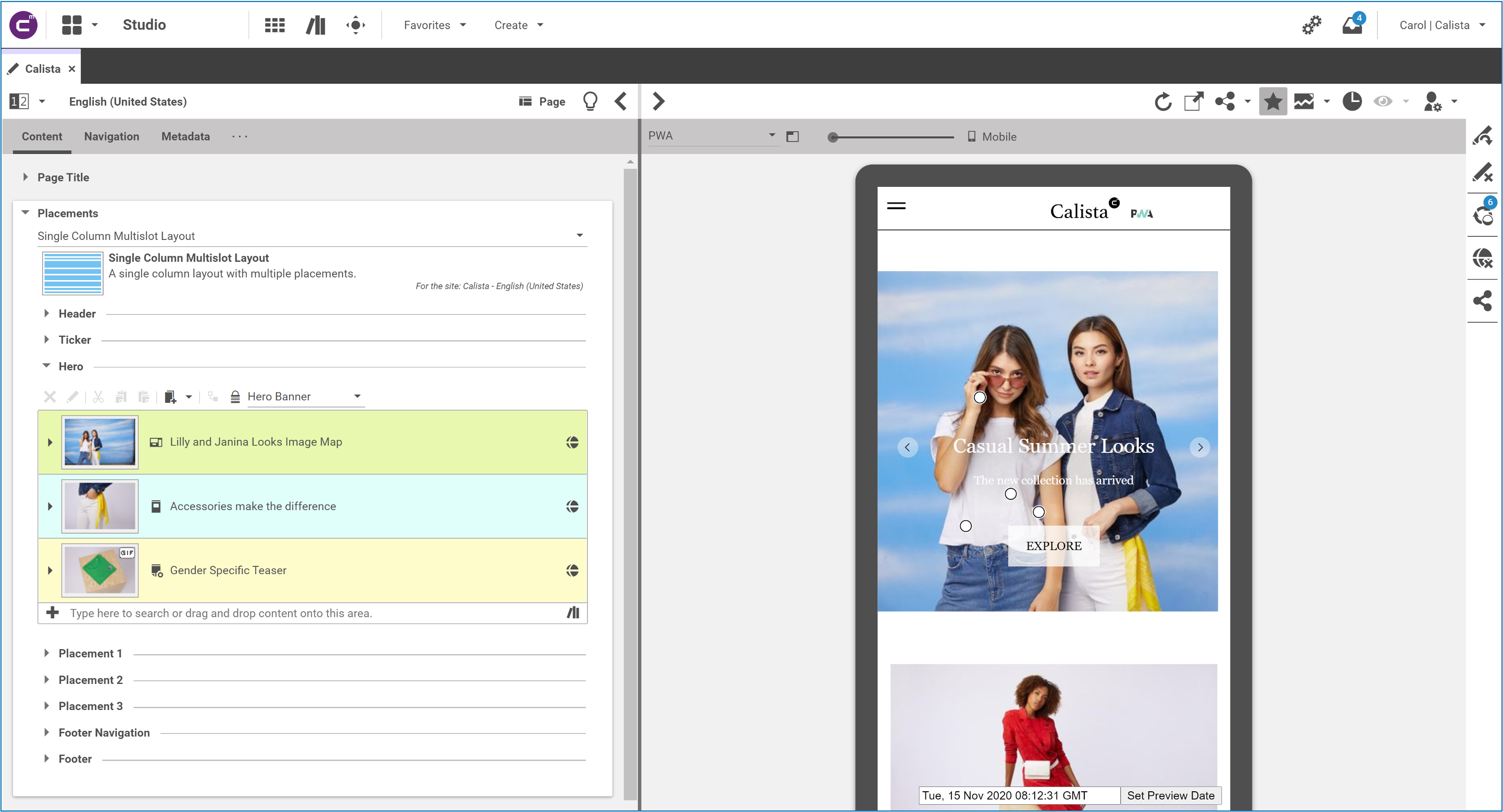The height and width of the screenshot is (812, 1503).
Task: Open library from Hero search field
Action: [573, 613]
